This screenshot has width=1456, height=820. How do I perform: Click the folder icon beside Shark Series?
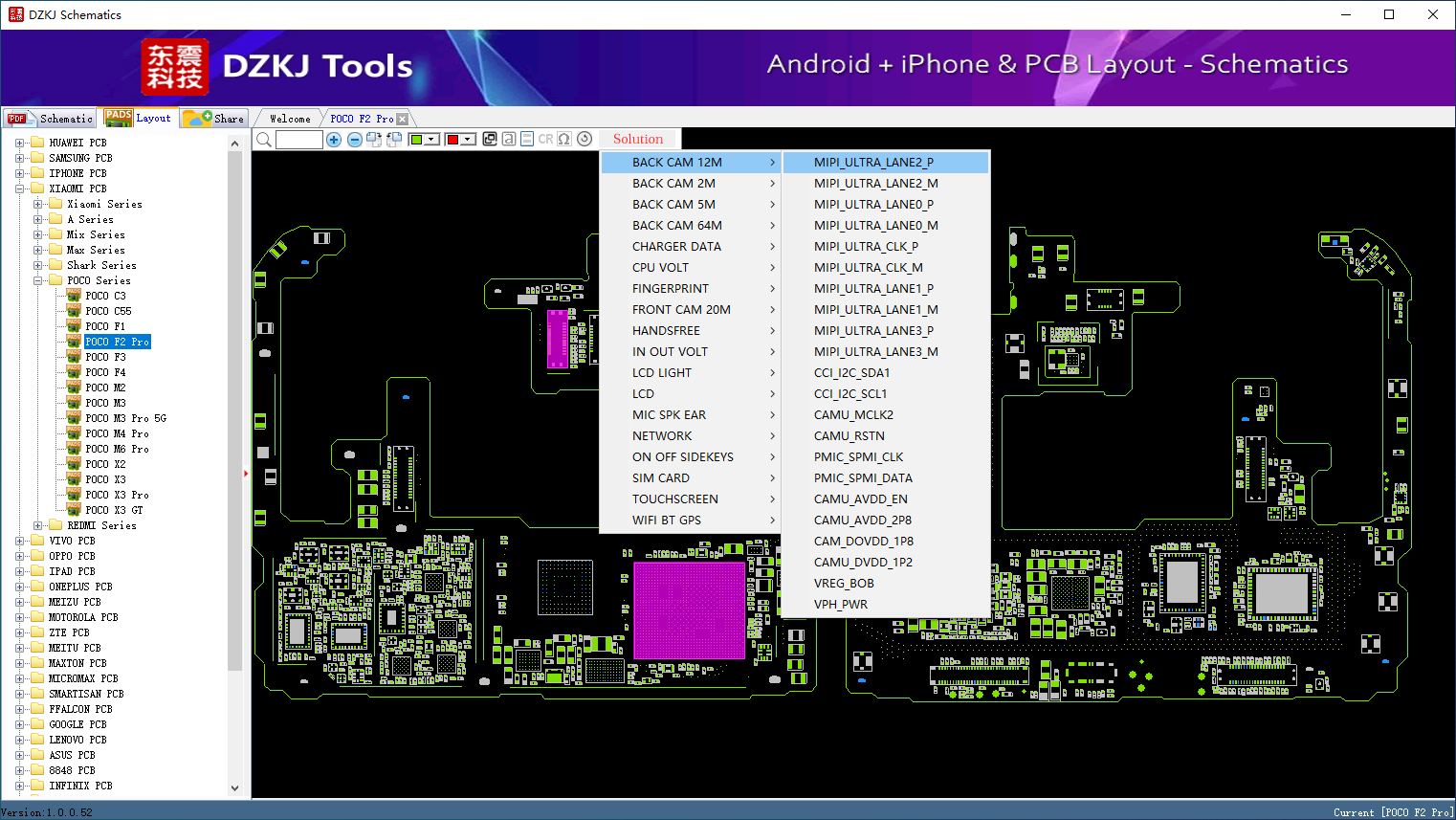point(55,265)
